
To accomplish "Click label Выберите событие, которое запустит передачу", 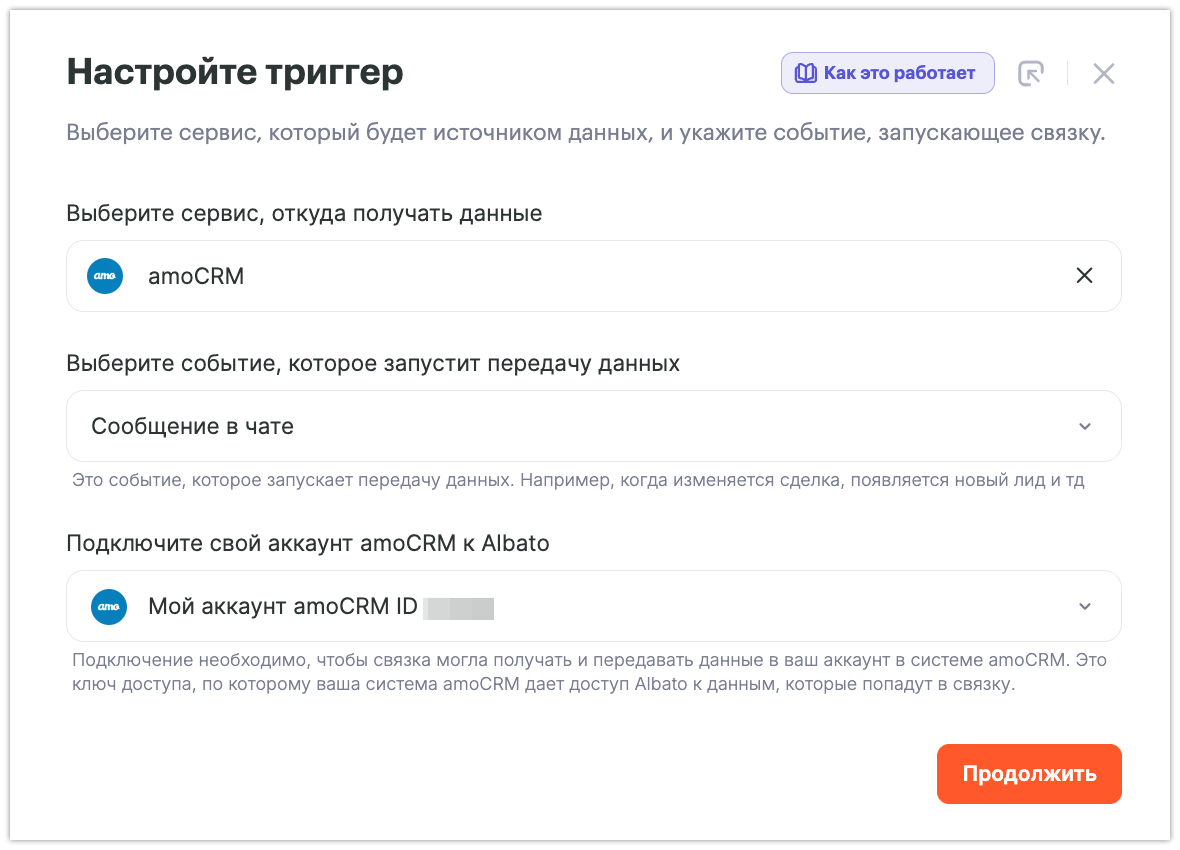I will point(373,363).
